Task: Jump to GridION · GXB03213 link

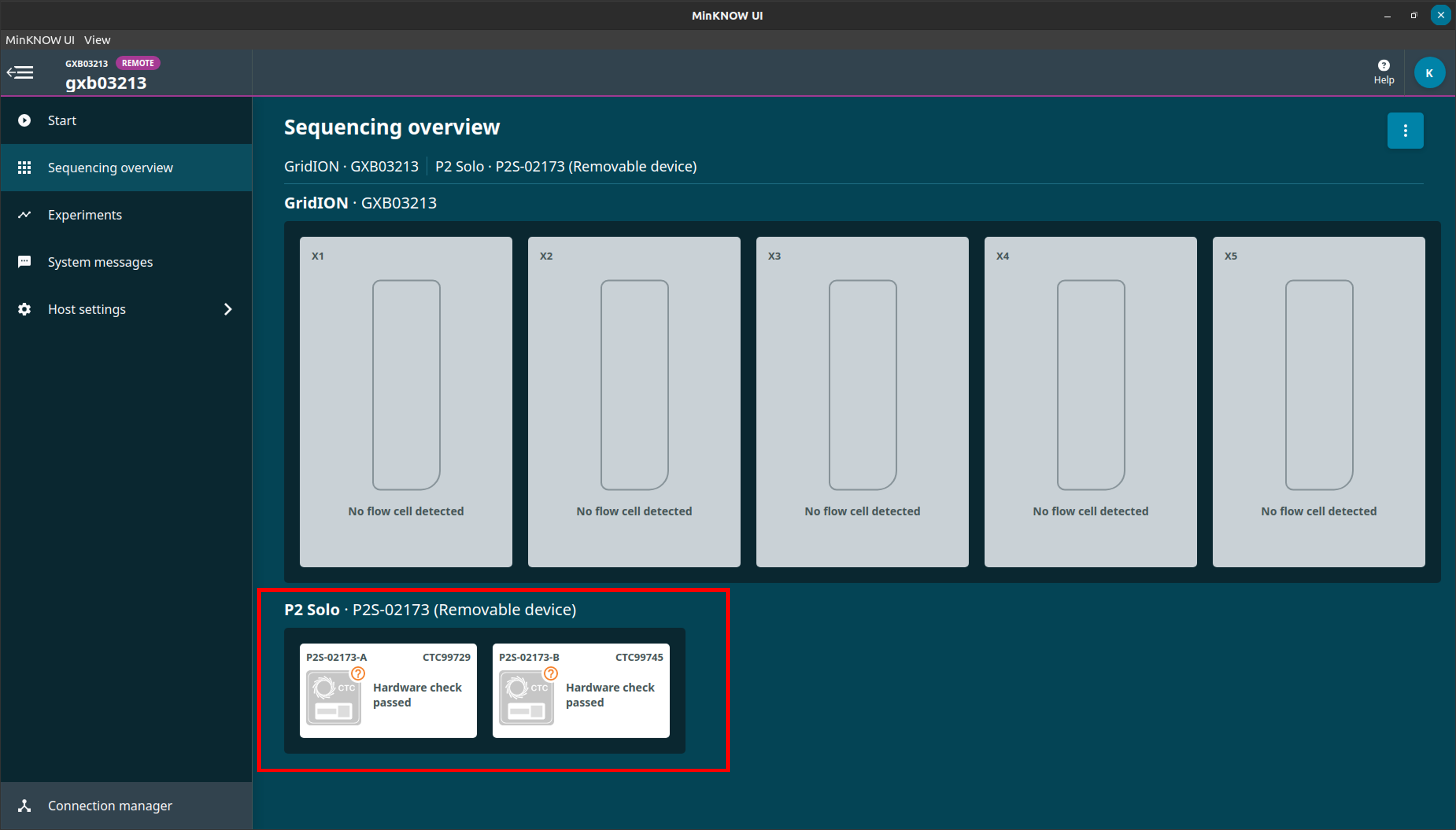Action: pos(351,166)
